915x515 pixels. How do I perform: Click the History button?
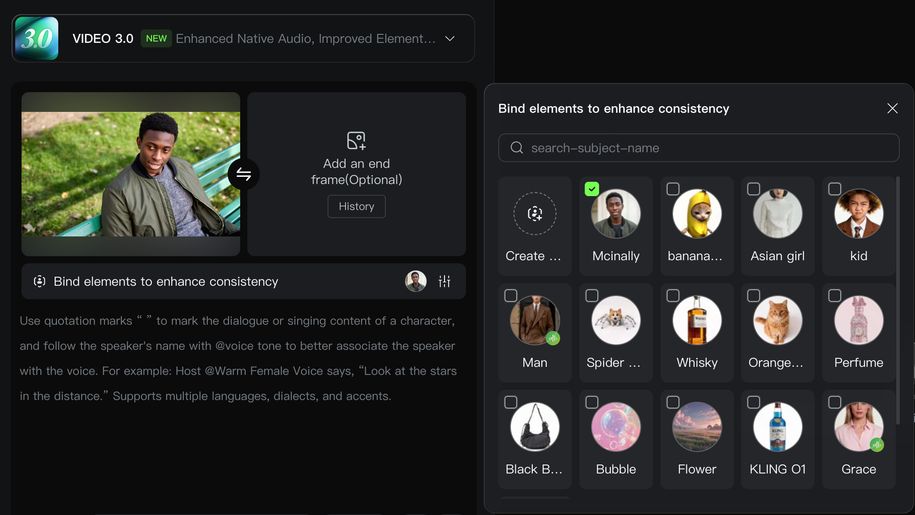[356, 206]
